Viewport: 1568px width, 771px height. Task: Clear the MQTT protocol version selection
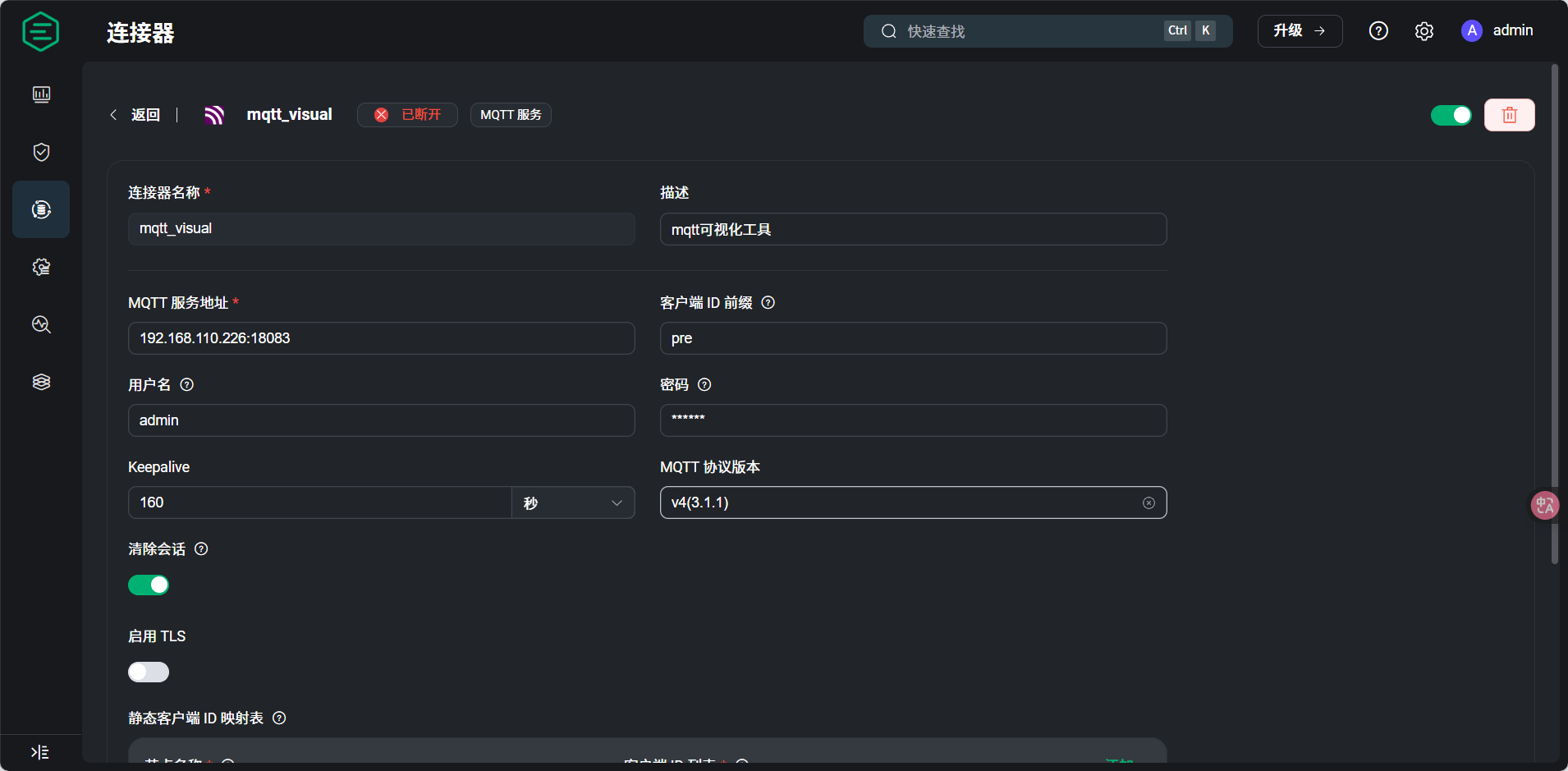1148,503
